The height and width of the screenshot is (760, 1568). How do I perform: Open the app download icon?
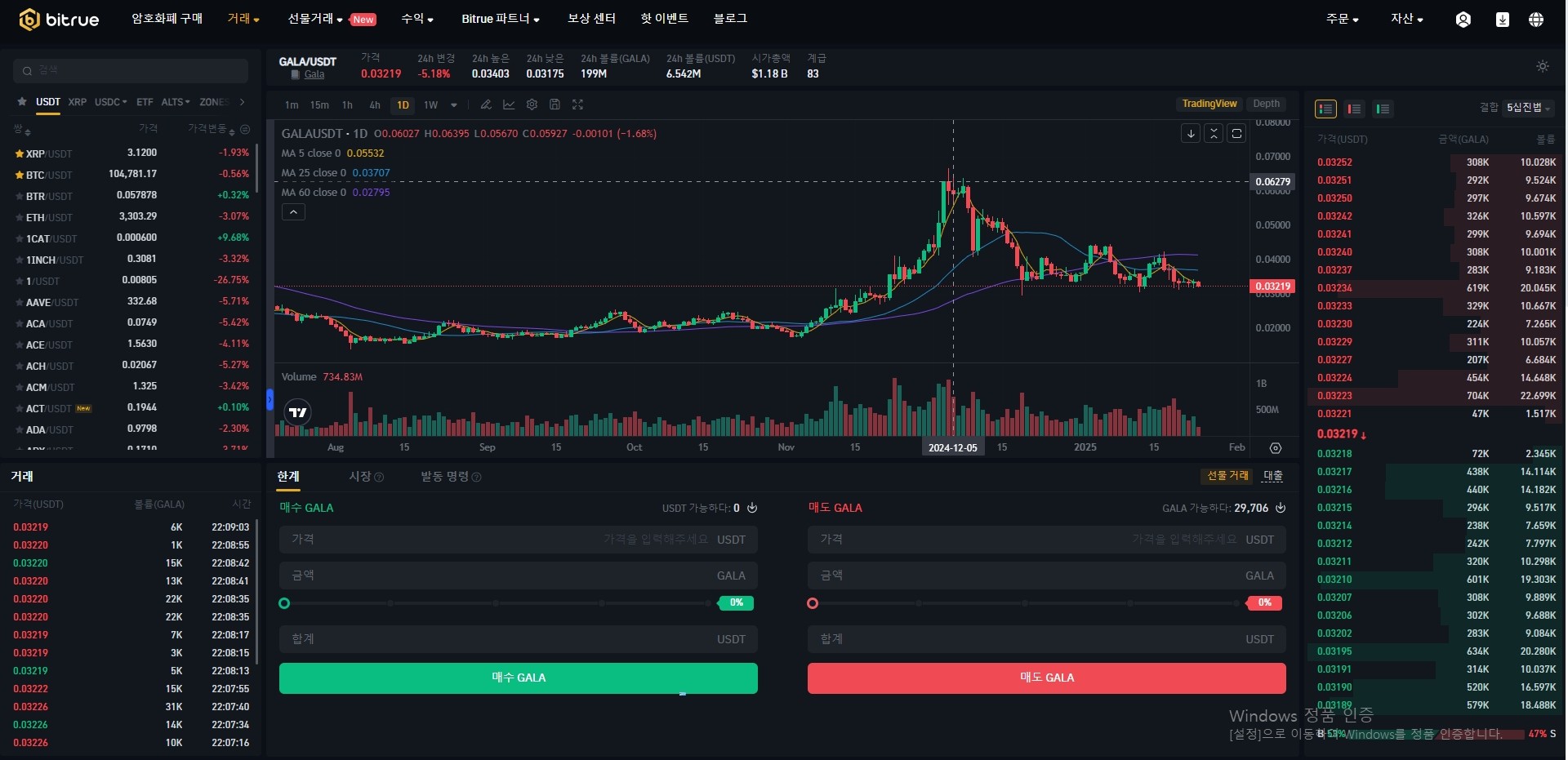(1502, 20)
